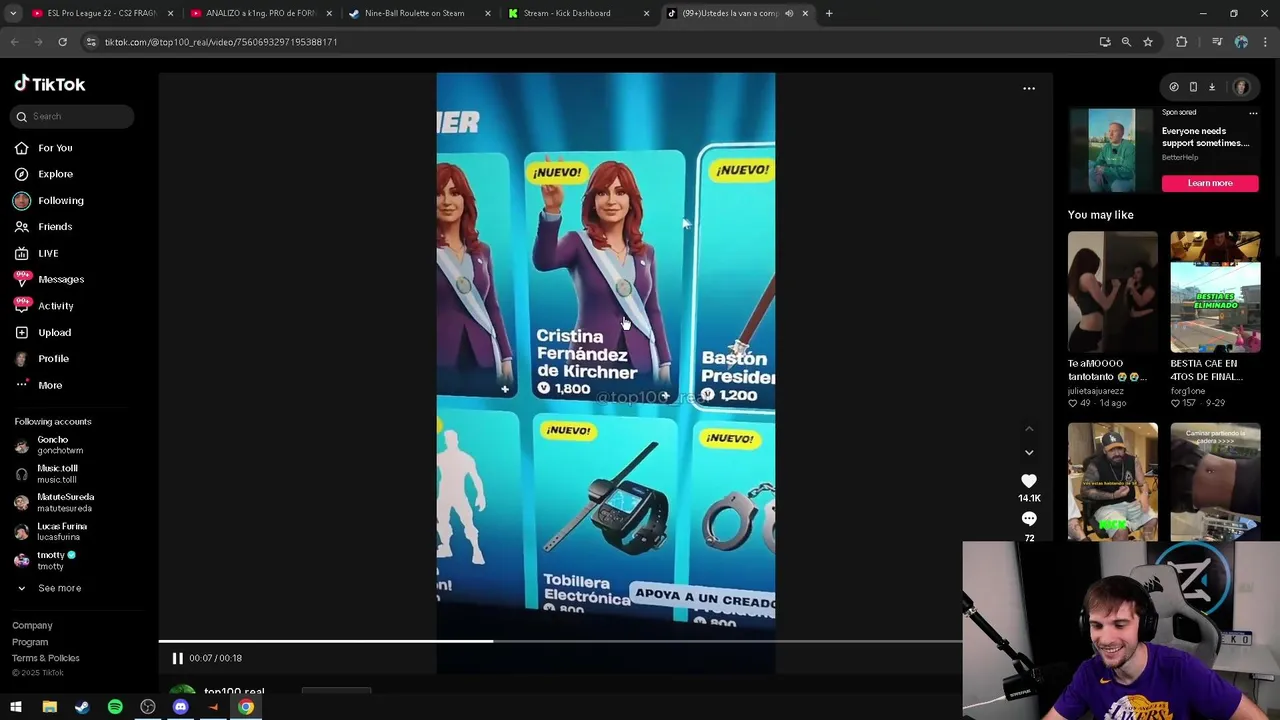Open the Chrome extensions puzzle icon
Image resolution: width=1280 pixels, height=720 pixels.
pos(1182,42)
